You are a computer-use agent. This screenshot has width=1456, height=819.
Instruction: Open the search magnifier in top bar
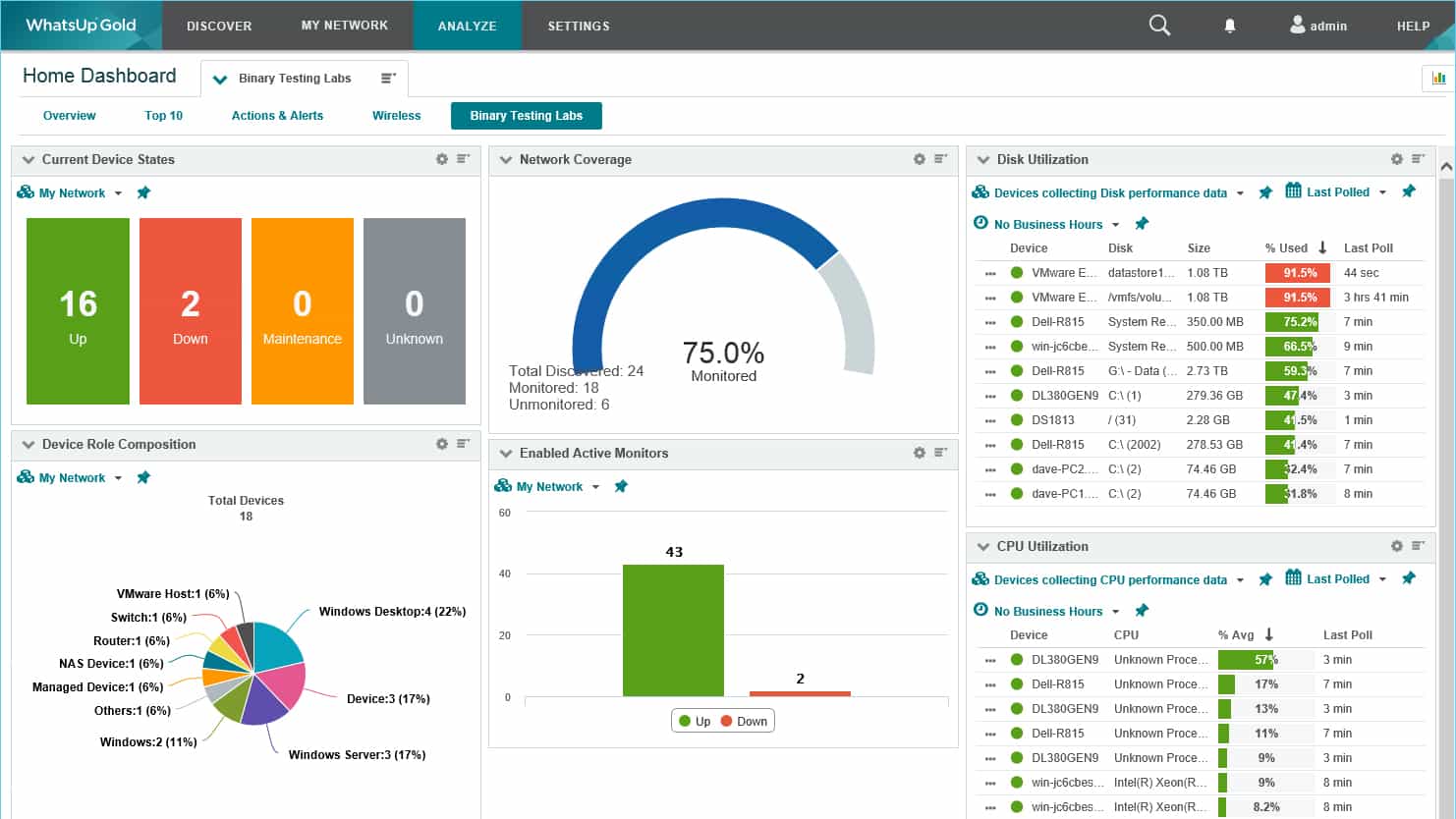click(x=1159, y=26)
